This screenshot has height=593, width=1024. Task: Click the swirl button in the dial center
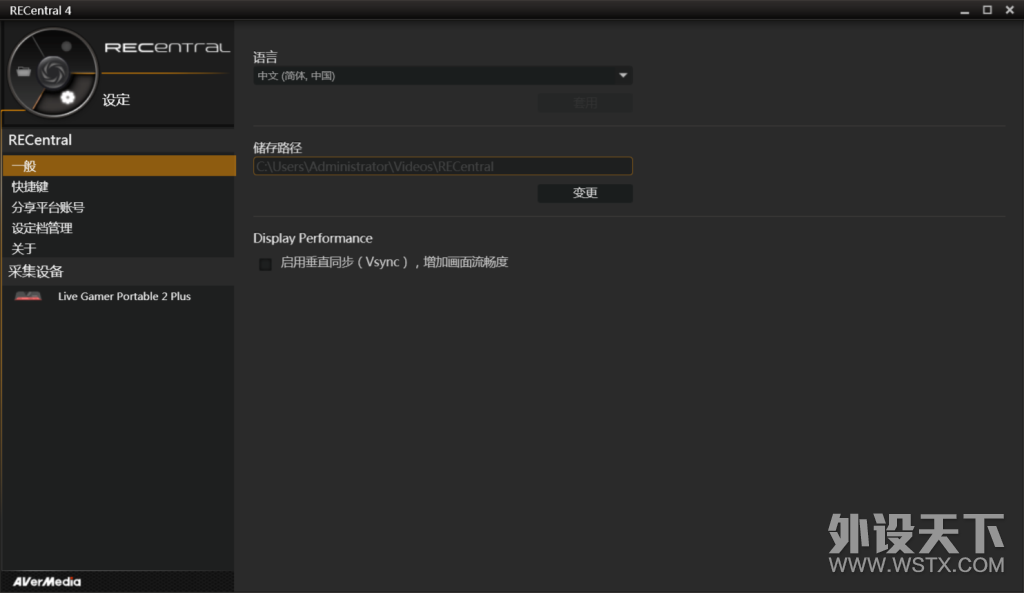pyautogui.click(x=52, y=72)
